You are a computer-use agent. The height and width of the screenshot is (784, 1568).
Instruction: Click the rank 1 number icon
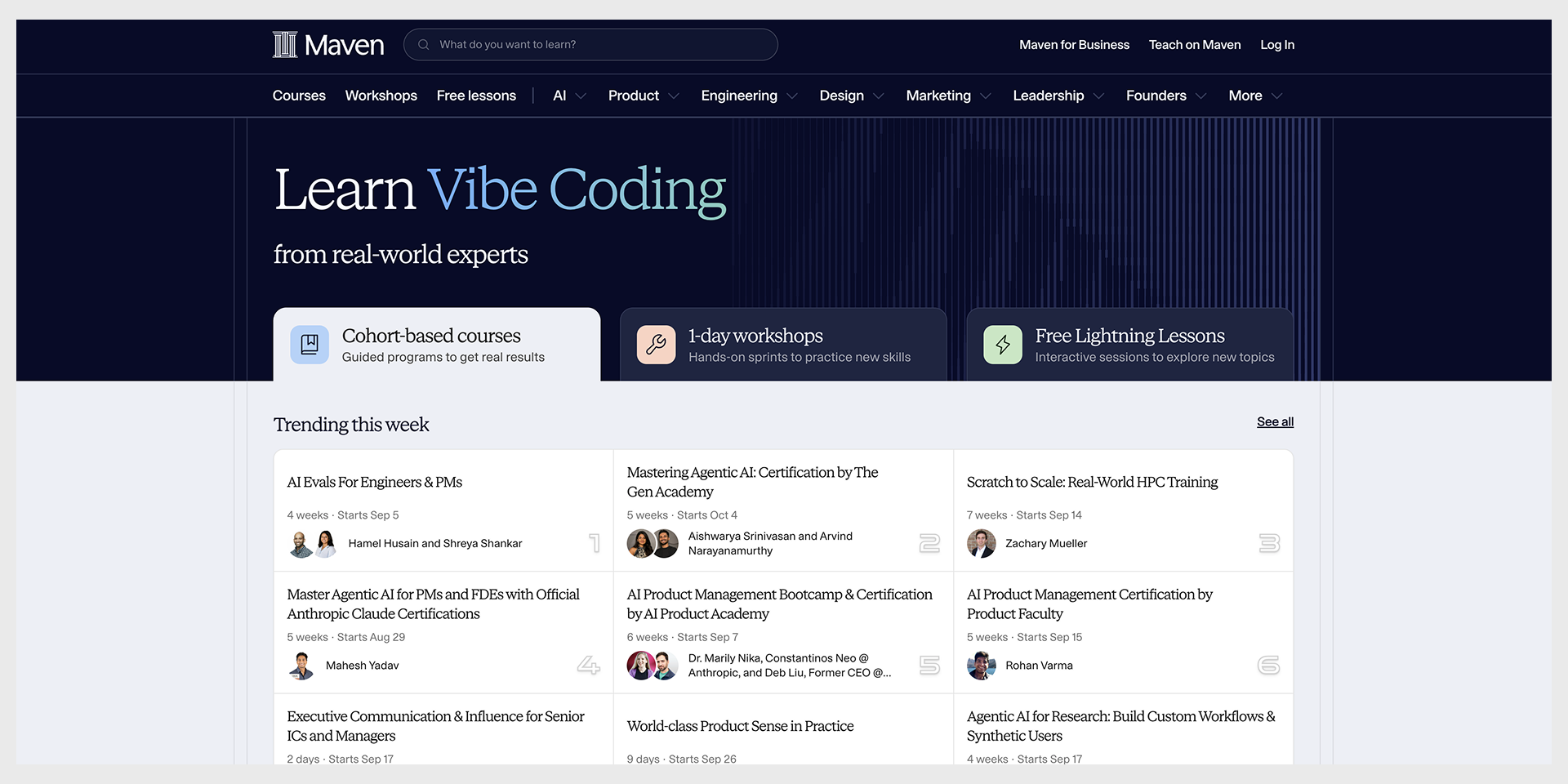595,543
